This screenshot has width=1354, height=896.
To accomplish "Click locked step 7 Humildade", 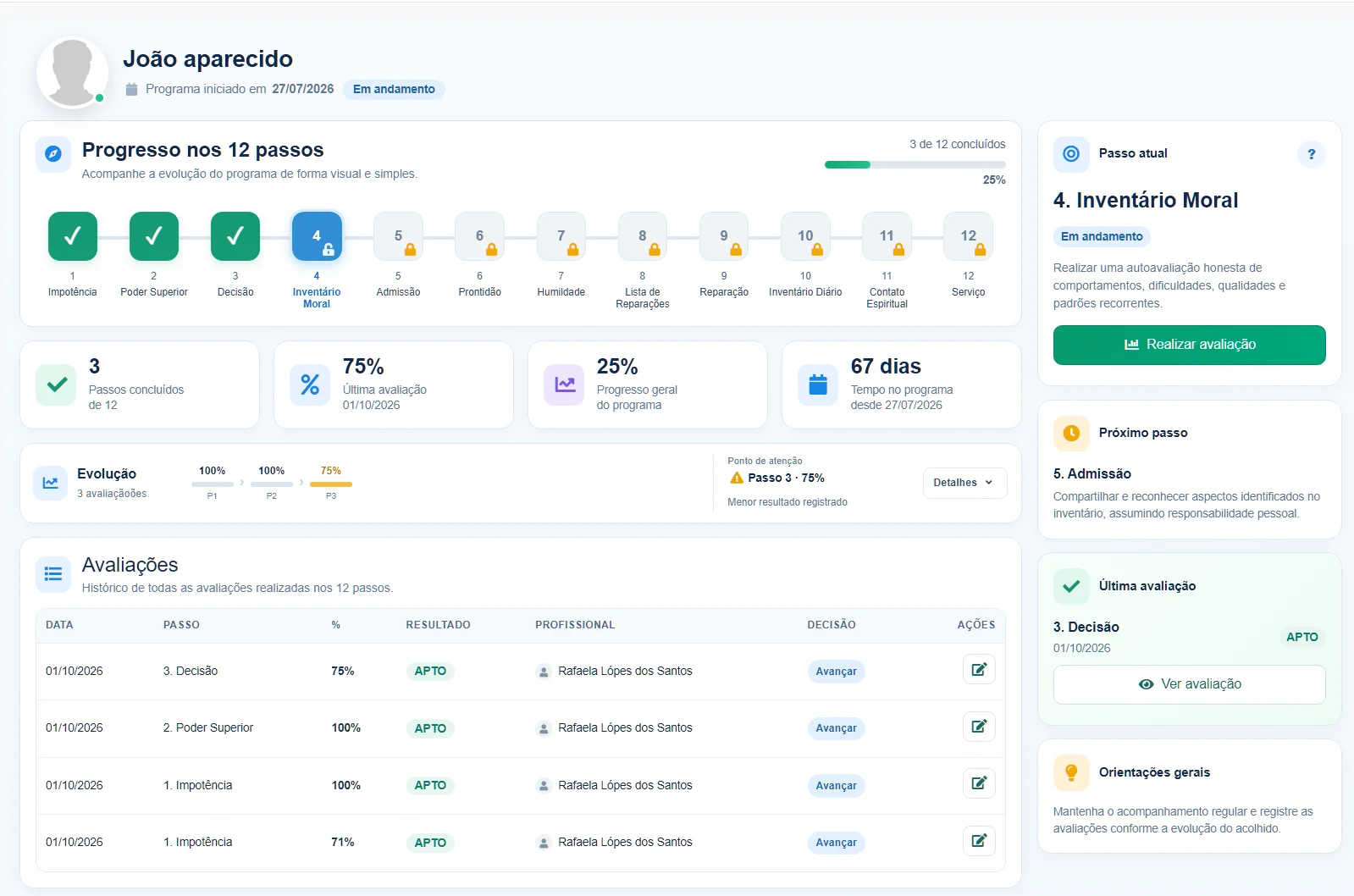I will point(561,236).
